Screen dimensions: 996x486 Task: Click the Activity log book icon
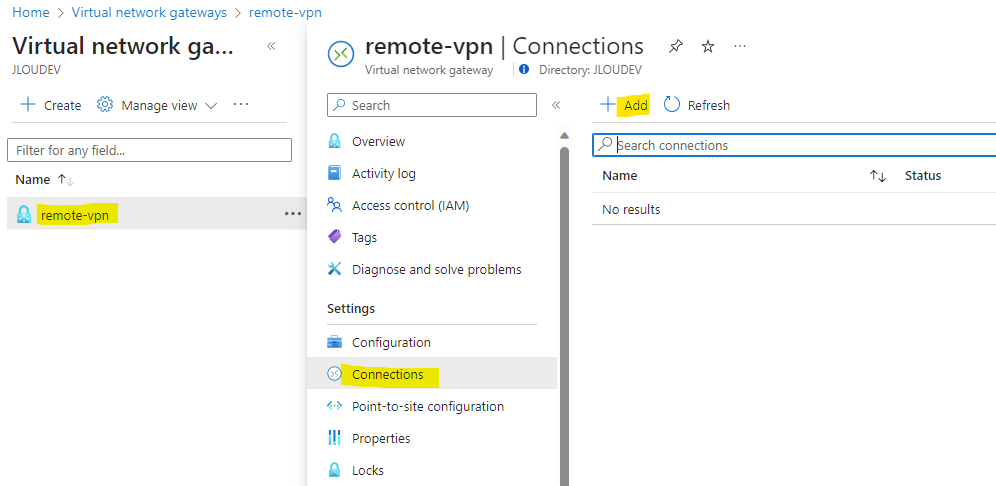click(x=334, y=173)
